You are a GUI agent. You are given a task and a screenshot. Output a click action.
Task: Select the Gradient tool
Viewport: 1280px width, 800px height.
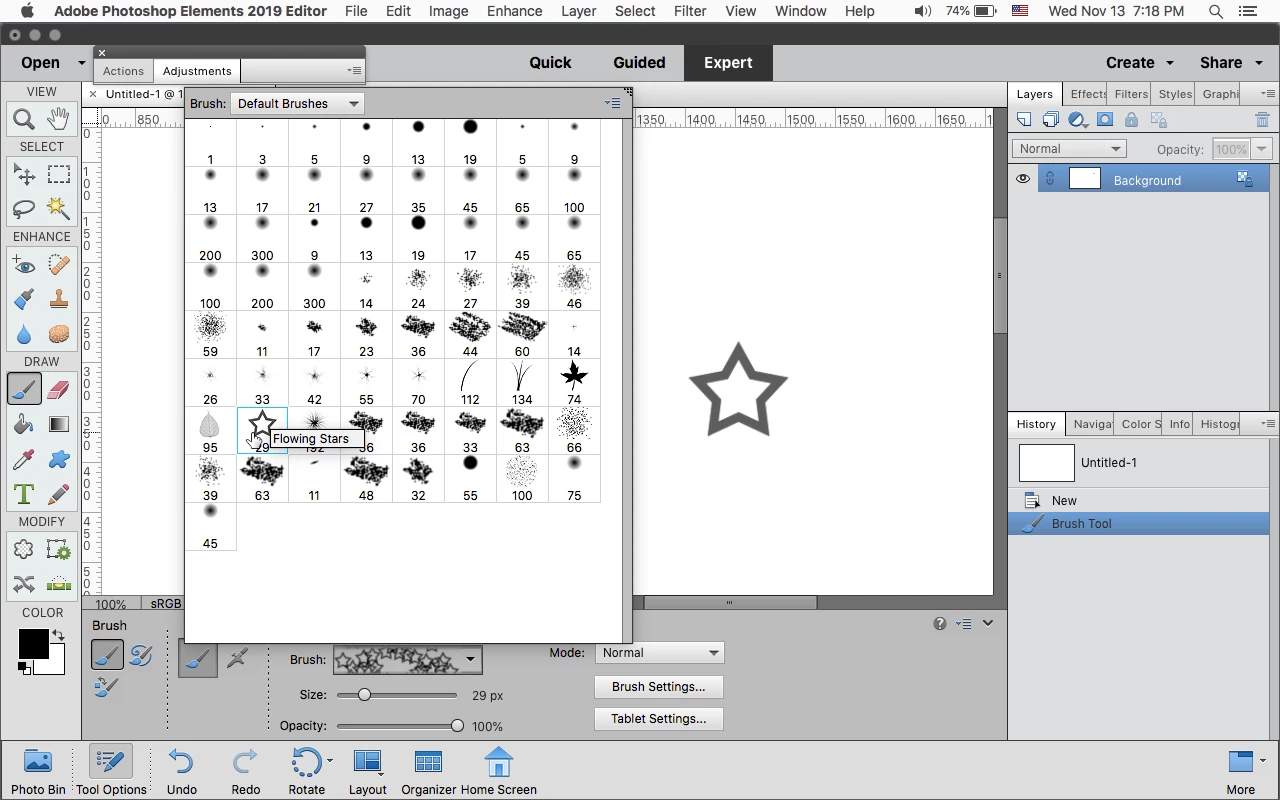point(59,424)
